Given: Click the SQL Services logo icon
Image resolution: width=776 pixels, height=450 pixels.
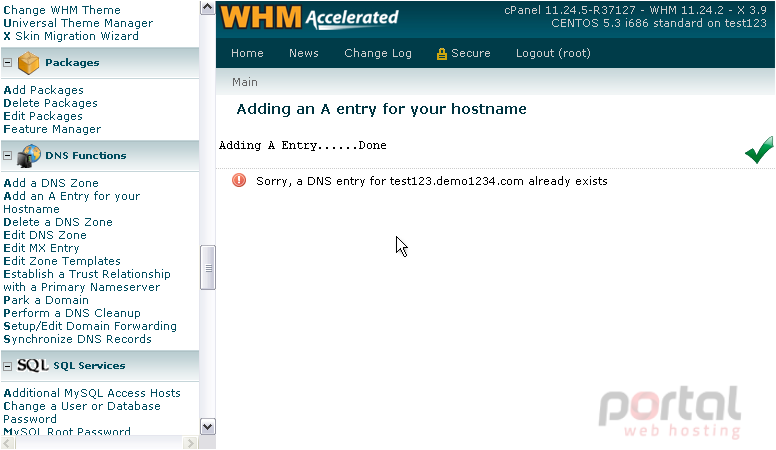Looking at the screenshot, I should click(x=33, y=365).
